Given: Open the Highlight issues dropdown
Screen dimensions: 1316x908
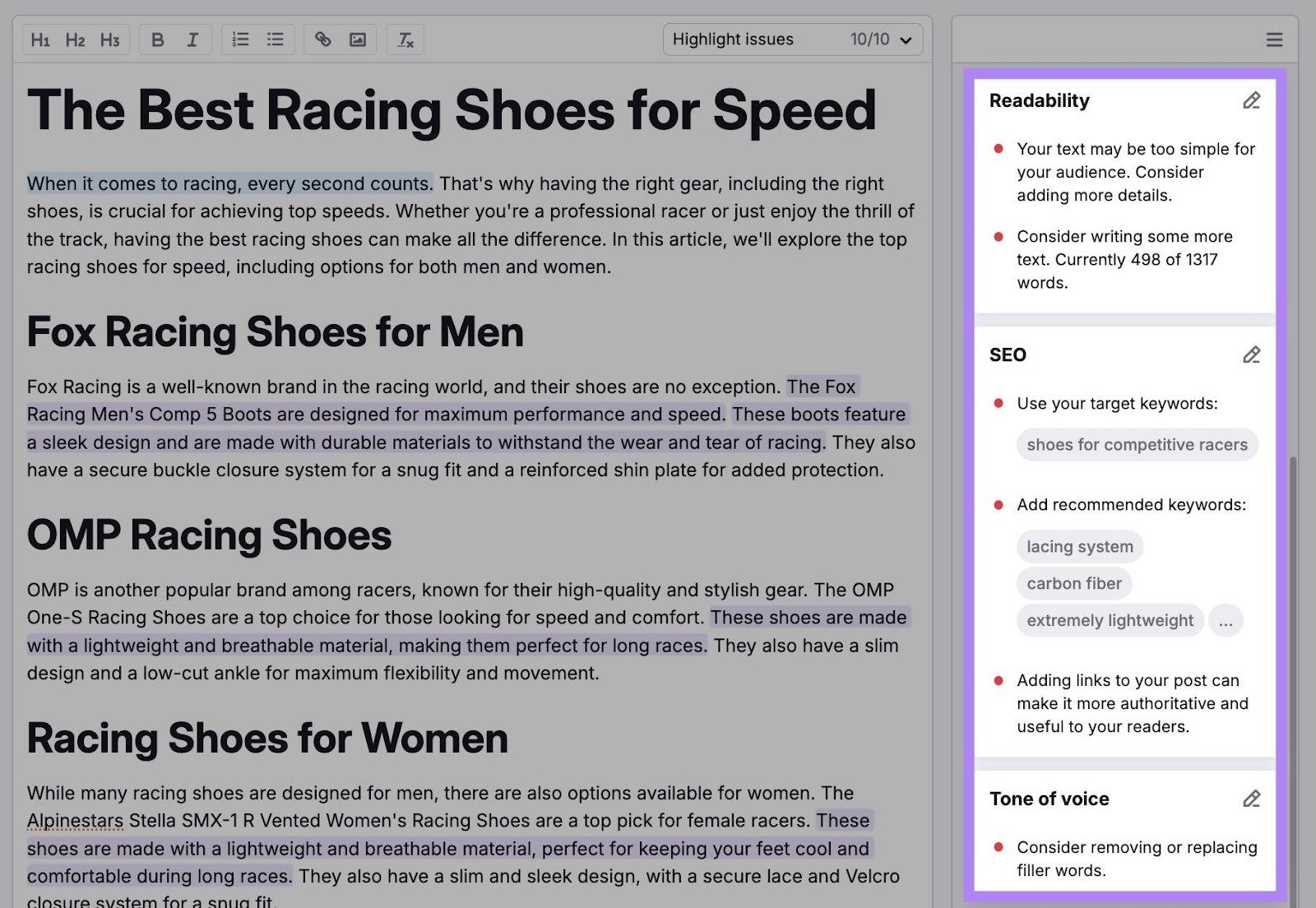Looking at the screenshot, I should click(x=792, y=39).
